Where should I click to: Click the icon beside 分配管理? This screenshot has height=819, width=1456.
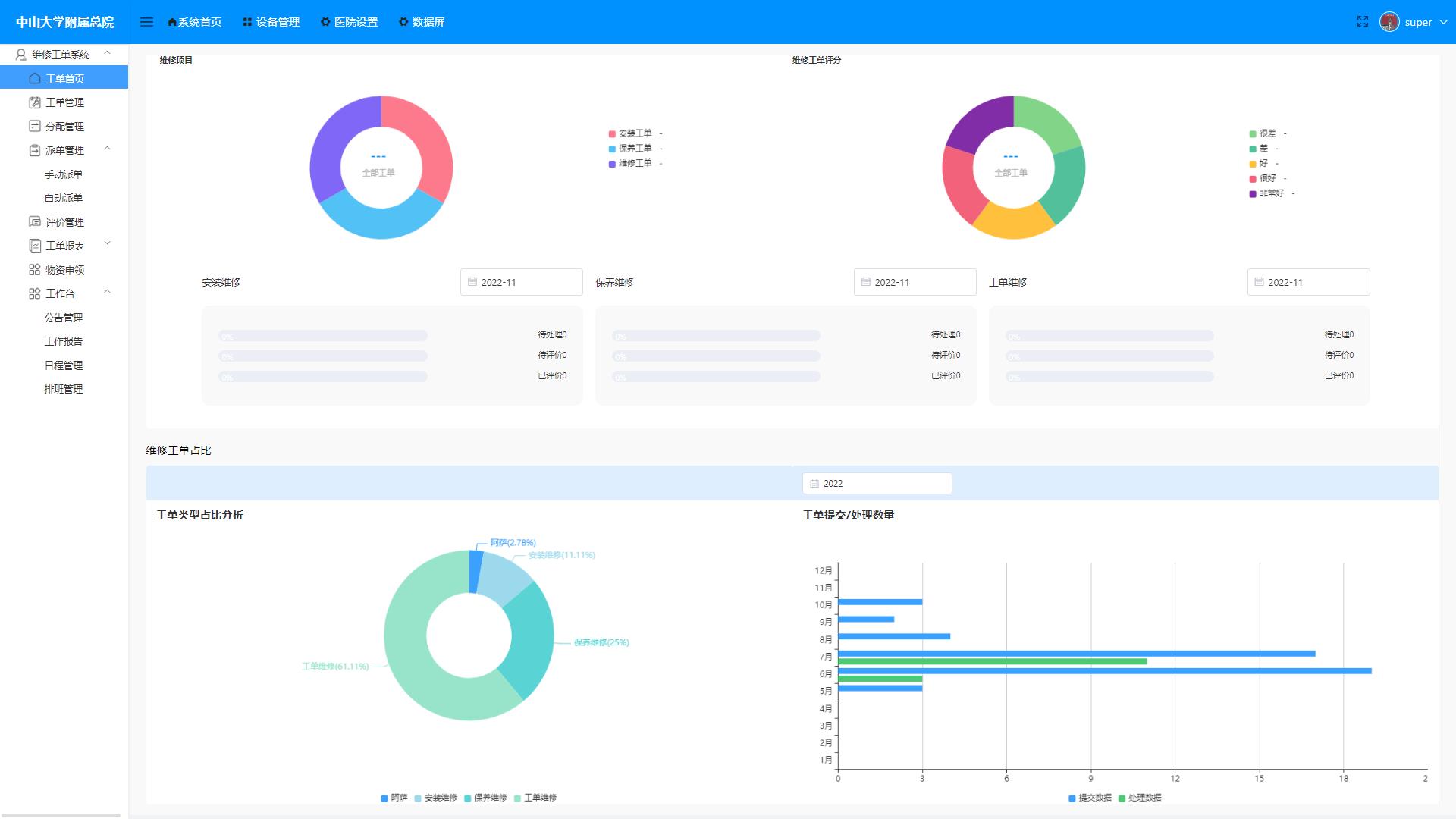[x=35, y=126]
